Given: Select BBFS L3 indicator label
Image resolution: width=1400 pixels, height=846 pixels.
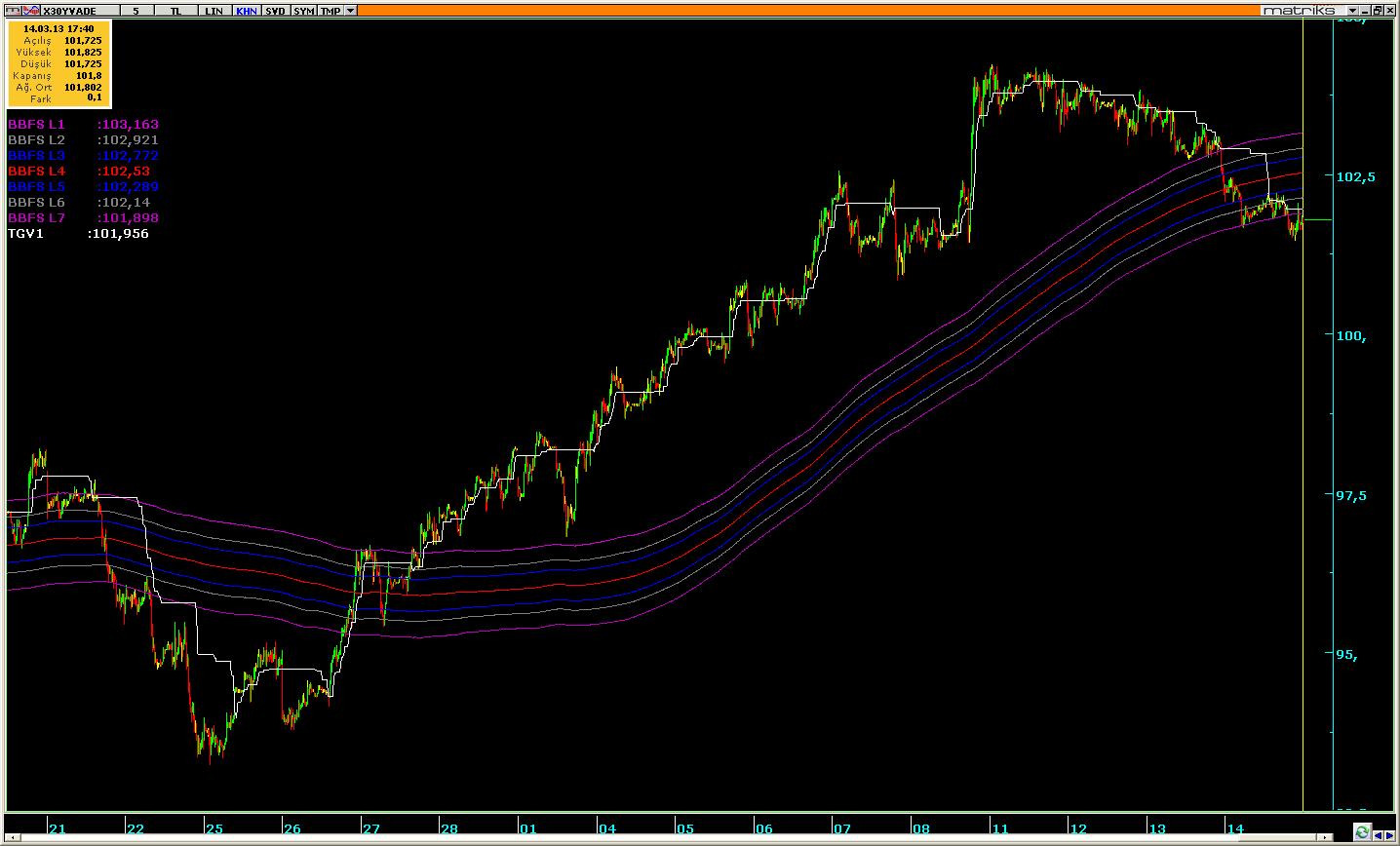Looking at the screenshot, I should pyautogui.click(x=36, y=156).
